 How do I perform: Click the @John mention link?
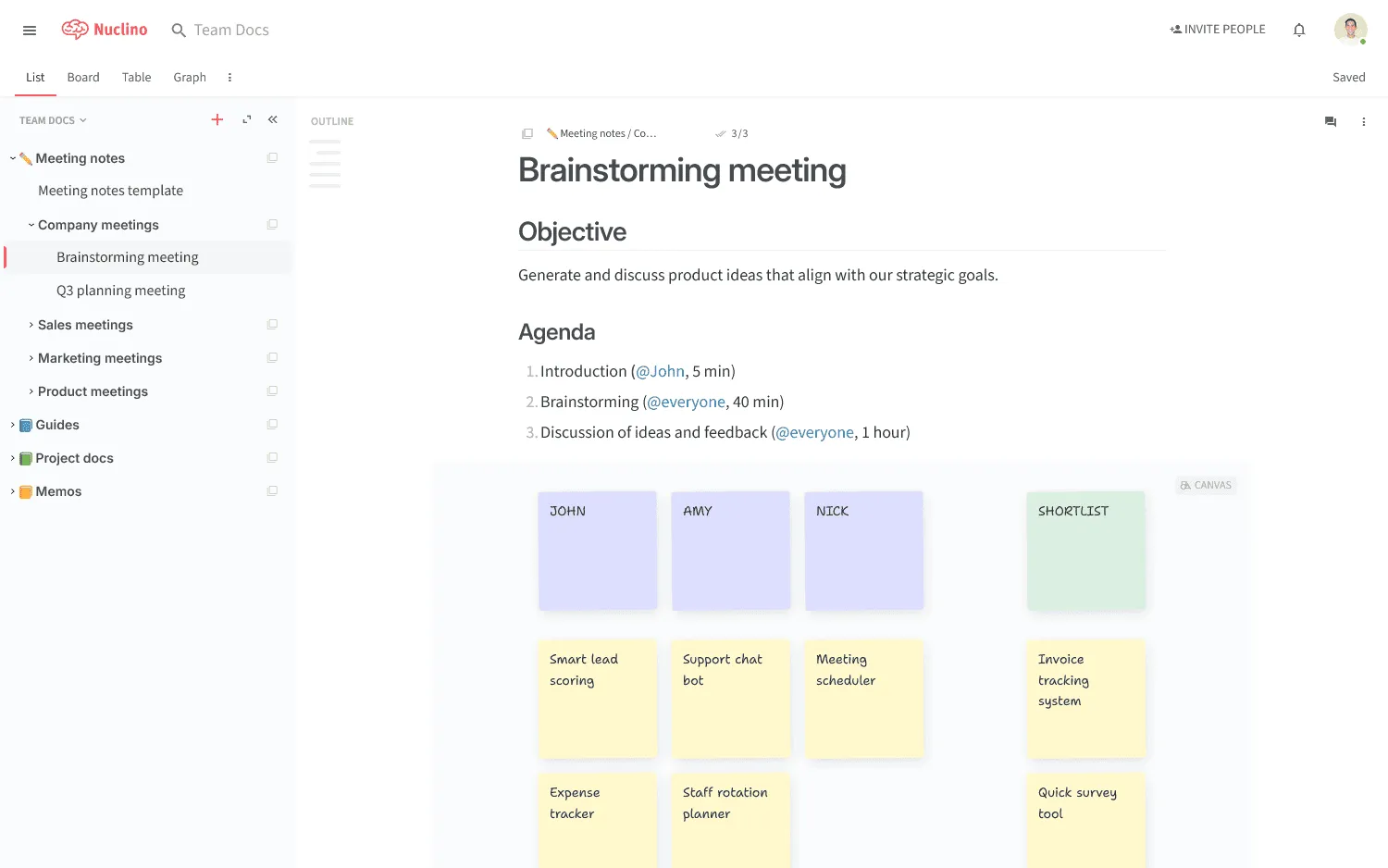661,371
